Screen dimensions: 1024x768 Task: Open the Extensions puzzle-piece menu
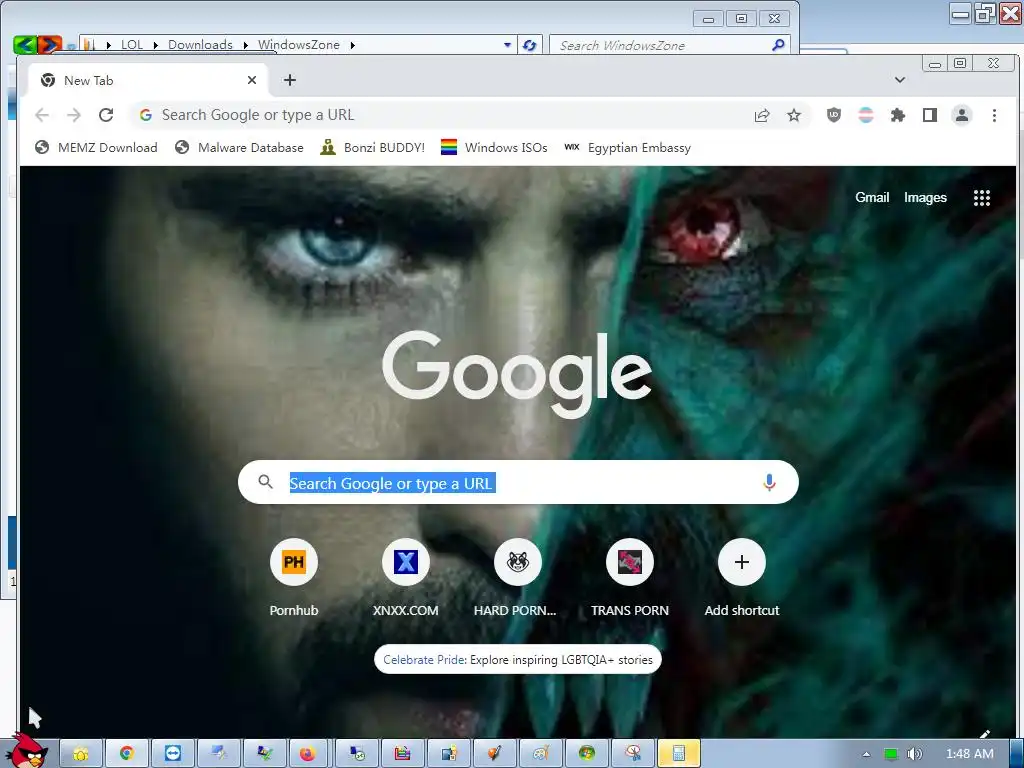[x=898, y=116]
